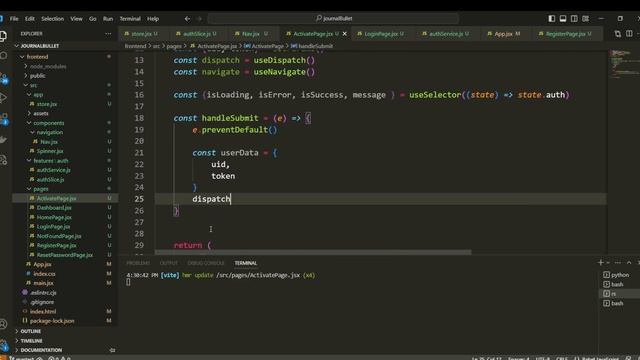This screenshot has height=360, width=640.
Task: Open the Extensions view in activity bar
Action: (4, 119)
